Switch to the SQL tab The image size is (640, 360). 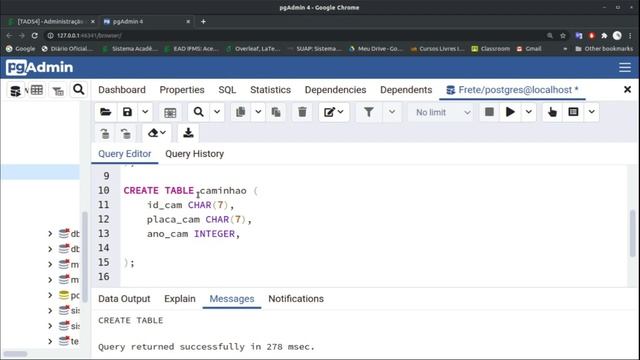pos(227,90)
